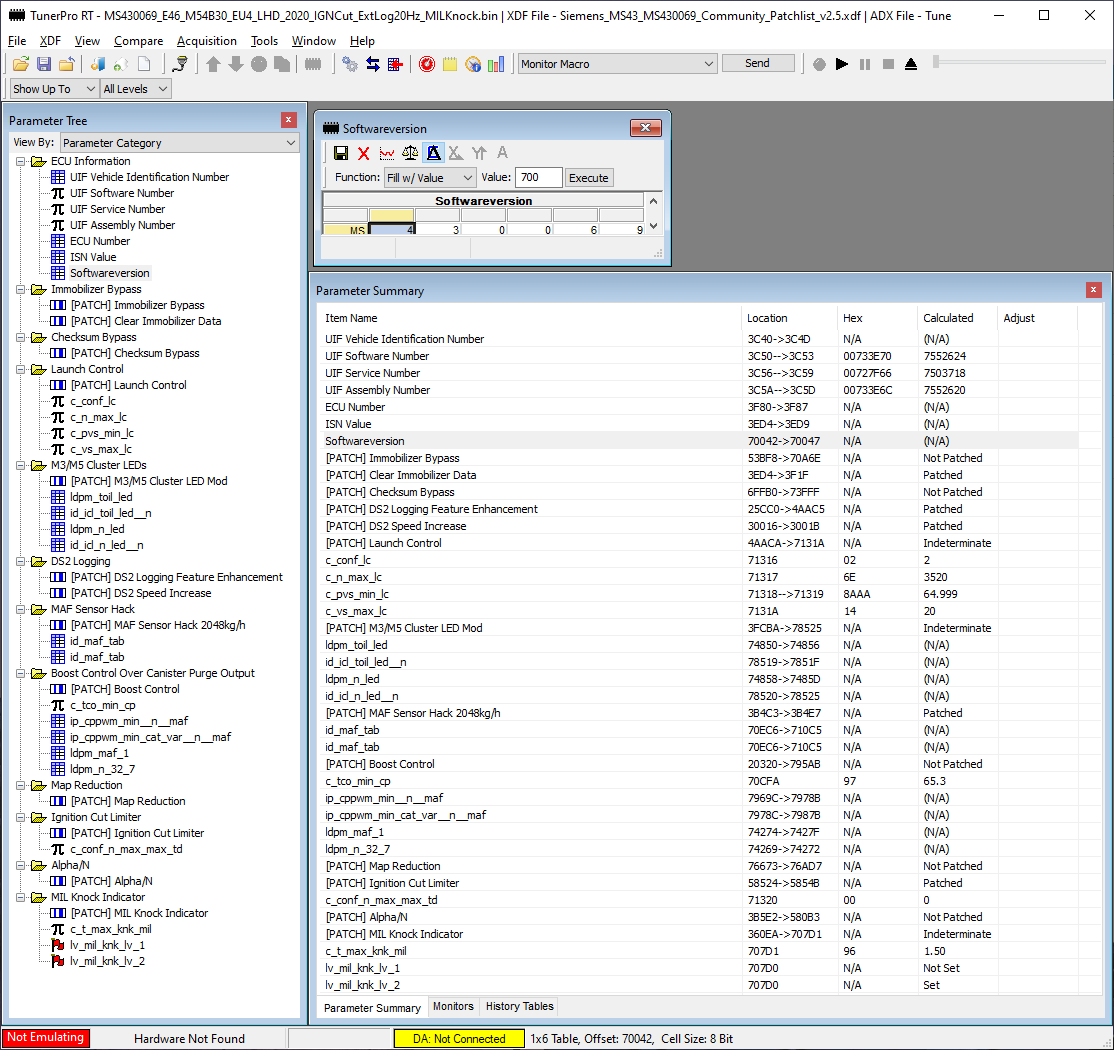Click the open bin file folder icon
The width and height of the screenshot is (1114, 1050).
pos(21,64)
